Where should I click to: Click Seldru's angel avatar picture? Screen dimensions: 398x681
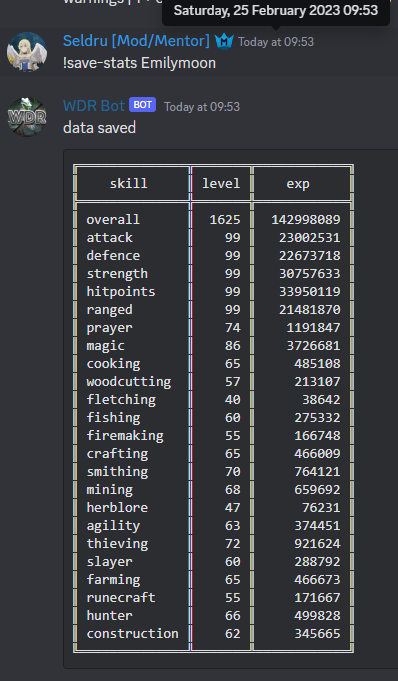click(x=27, y=52)
